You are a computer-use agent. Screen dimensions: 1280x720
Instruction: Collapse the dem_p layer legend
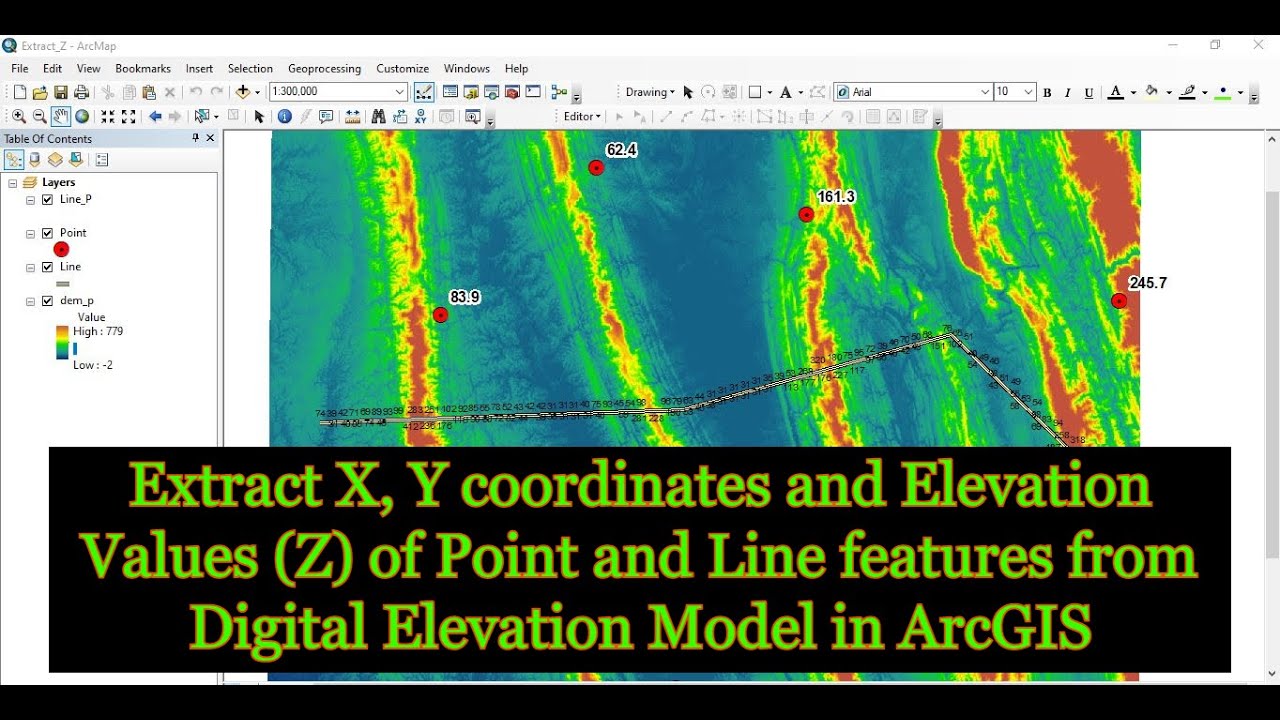click(x=31, y=301)
